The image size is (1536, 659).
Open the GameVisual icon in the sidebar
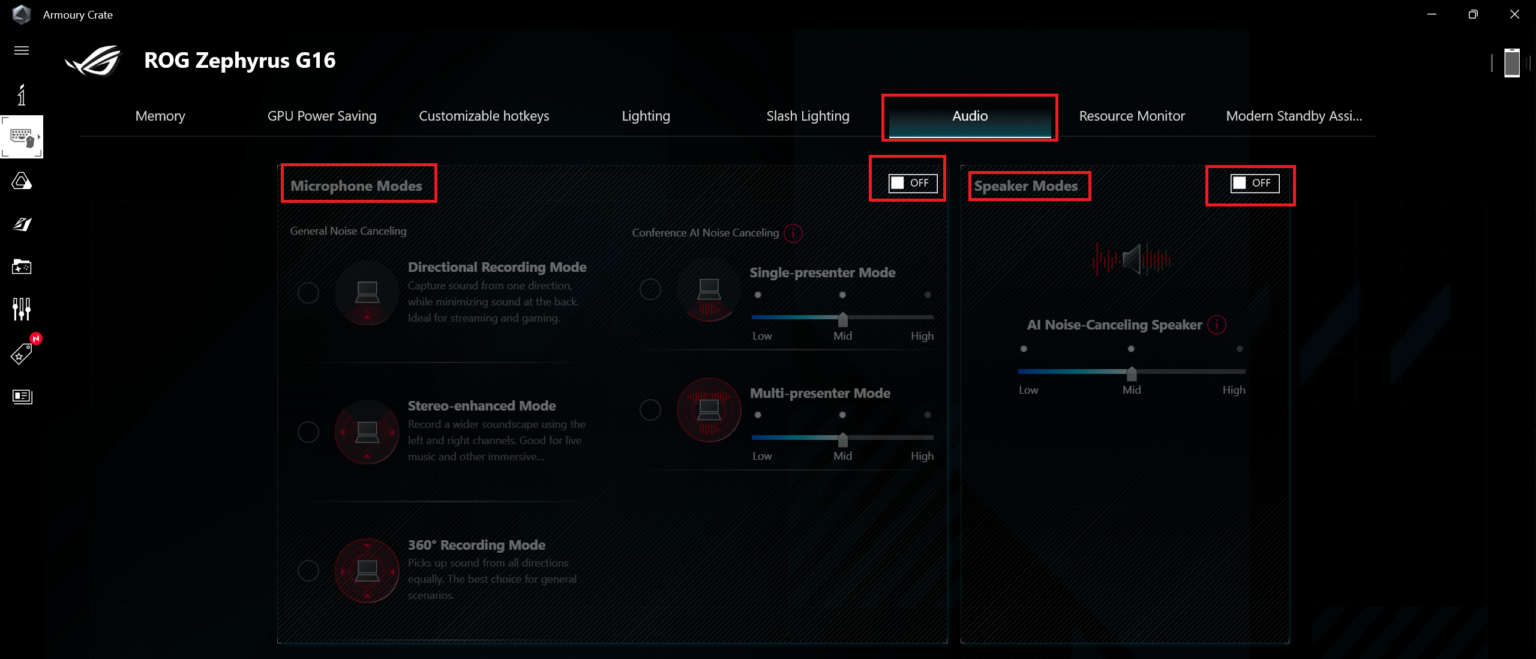click(x=21, y=224)
